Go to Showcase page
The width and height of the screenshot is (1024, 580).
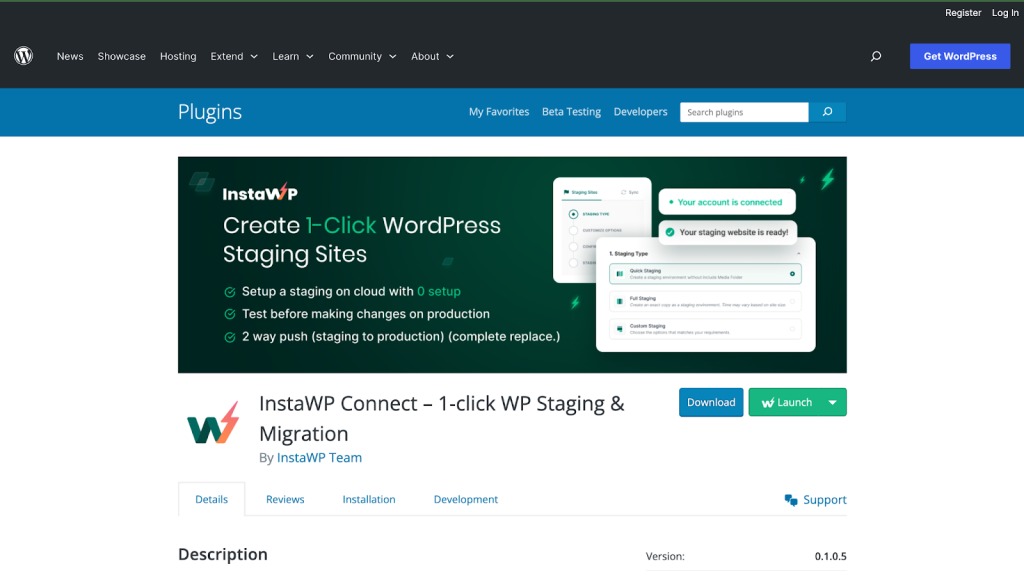[121, 56]
